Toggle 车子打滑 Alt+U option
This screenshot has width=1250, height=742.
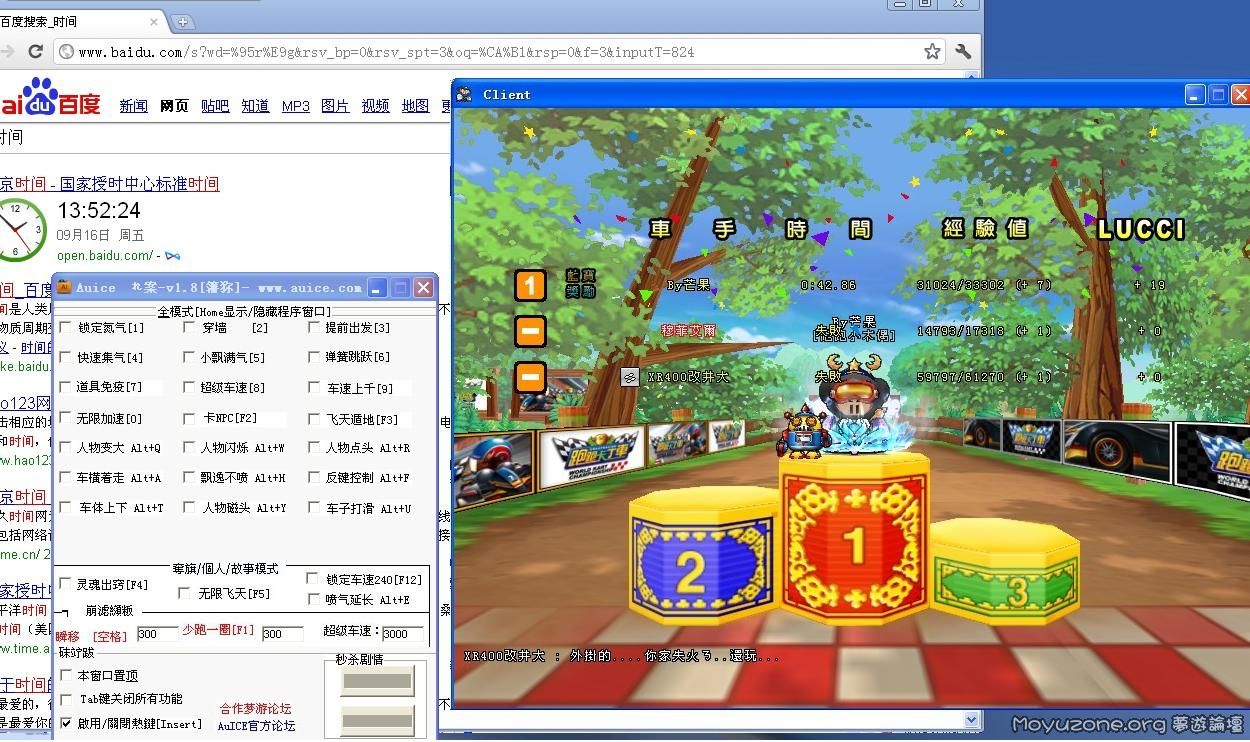coord(314,508)
